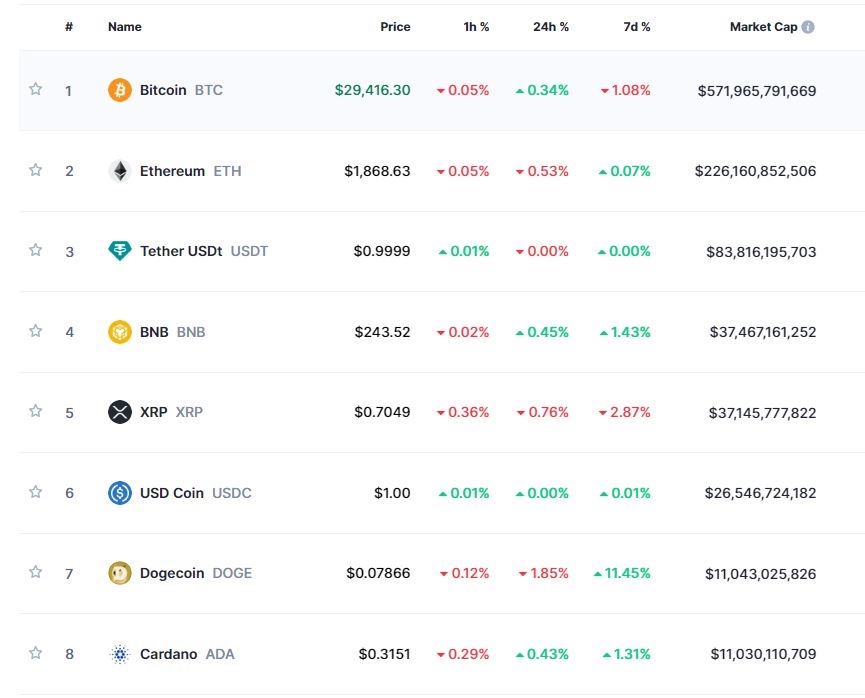Sort by 24h % column header

(x=550, y=27)
